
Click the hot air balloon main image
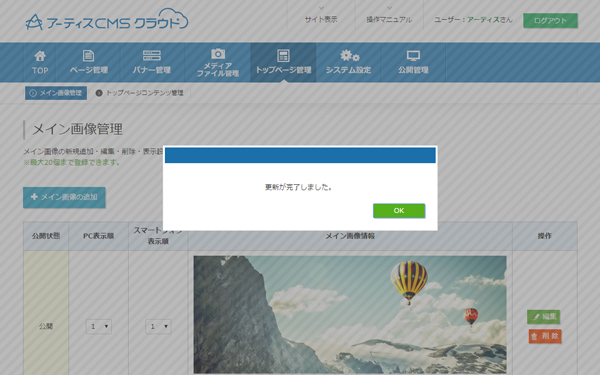[x=350, y=315]
